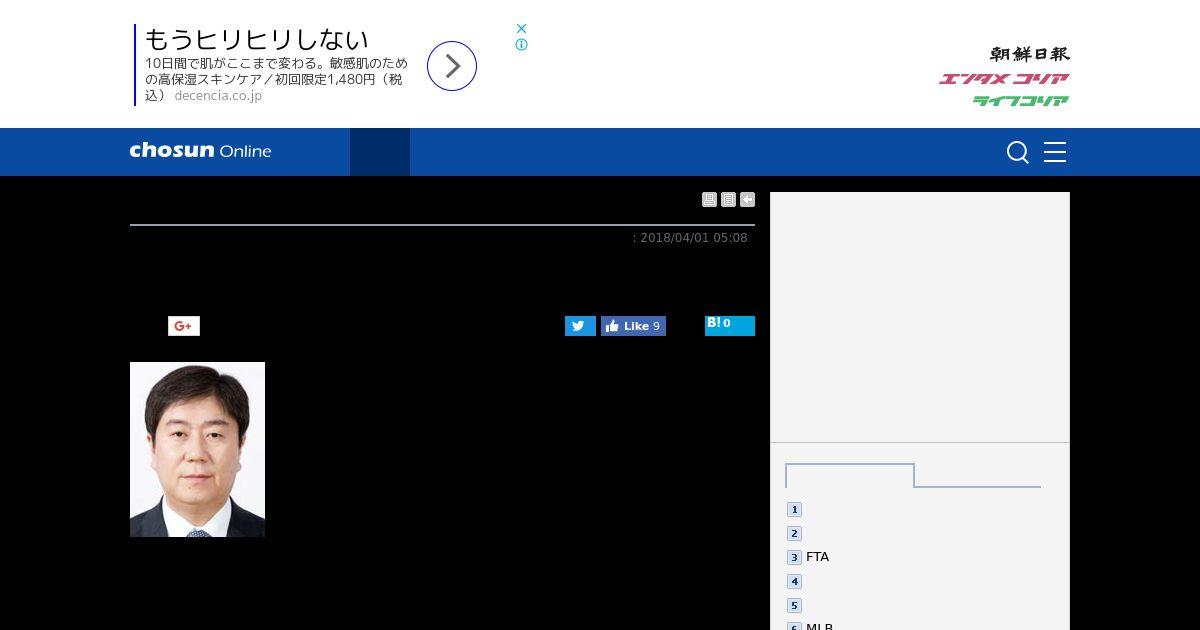Viewport: 1200px width, 630px height.
Task: Open the hamburger menu in header
Action: (x=1055, y=152)
